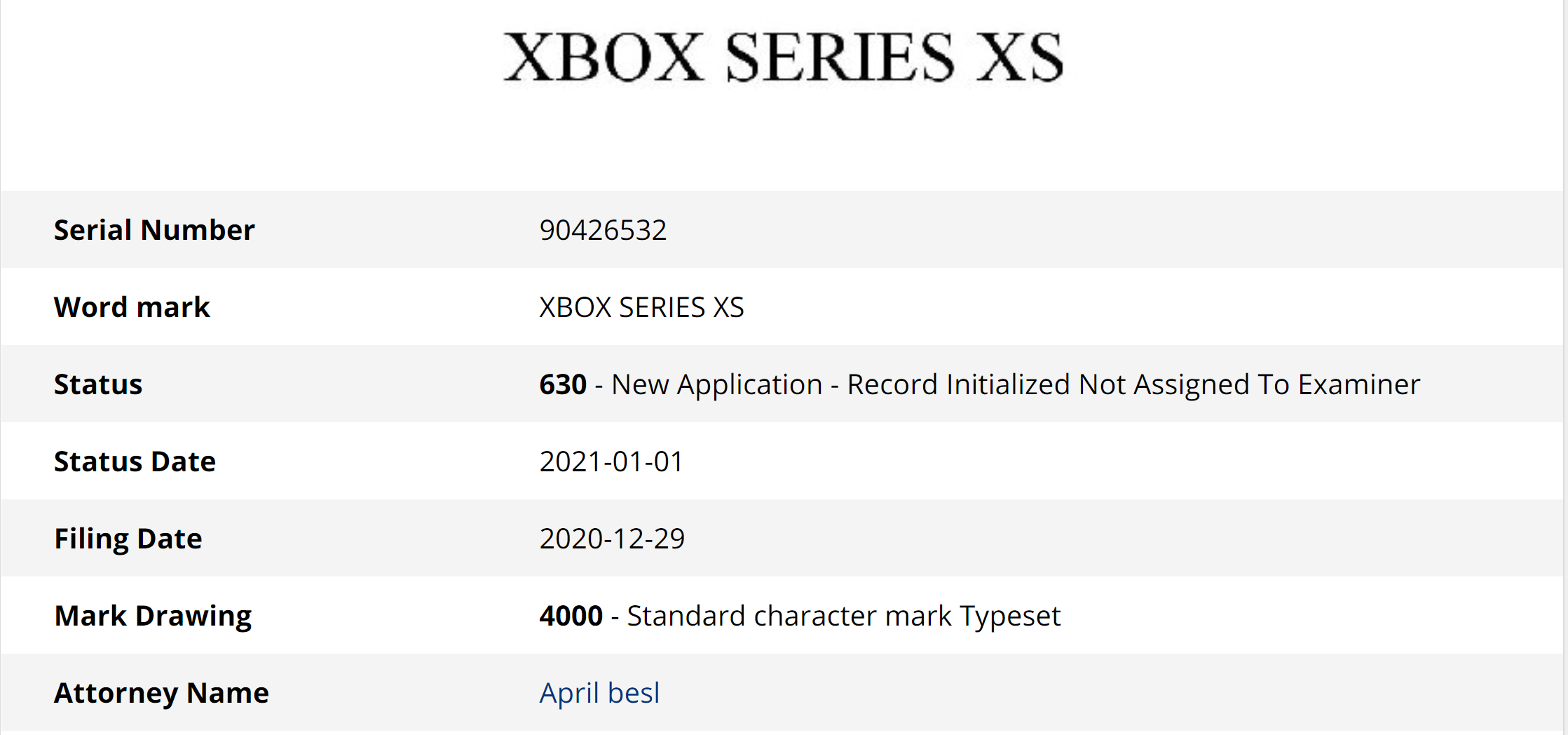Image resolution: width=1568 pixels, height=735 pixels.
Task: Click the Word mark value XBOX SERIES XS
Action: [641, 307]
